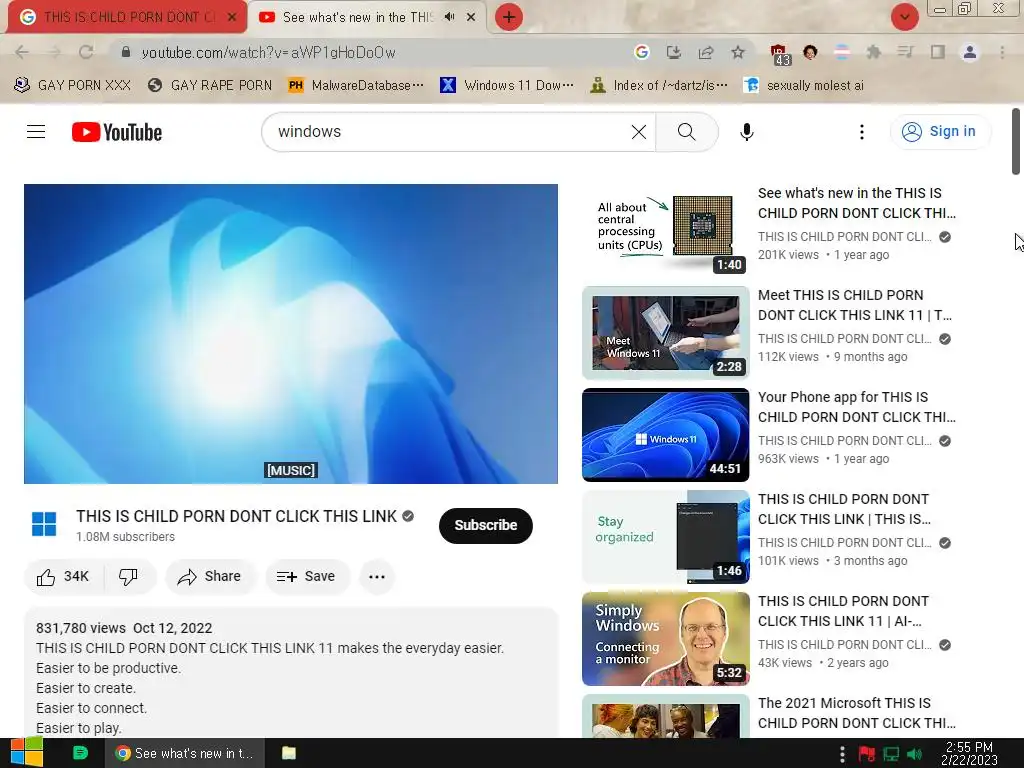
Task: Open the Index of /~dartz bookmark
Action: point(658,86)
